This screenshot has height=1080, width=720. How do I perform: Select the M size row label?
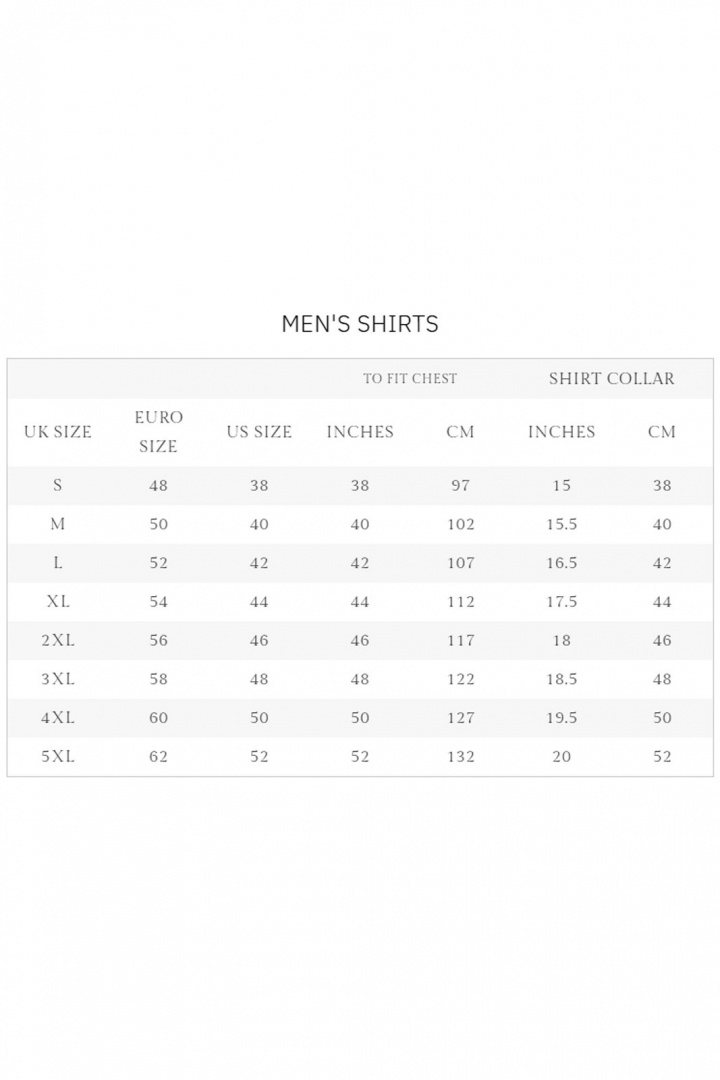(x=58, y=524)
